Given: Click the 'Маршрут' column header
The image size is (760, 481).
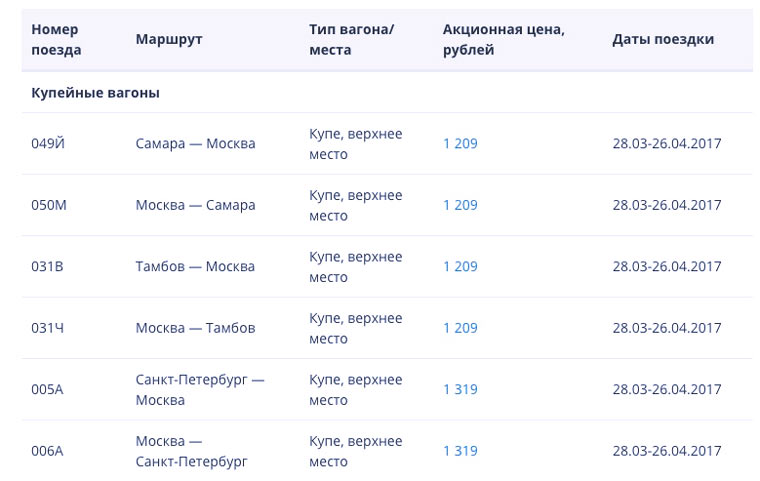Looking at the screenshot, I should 169,40.
